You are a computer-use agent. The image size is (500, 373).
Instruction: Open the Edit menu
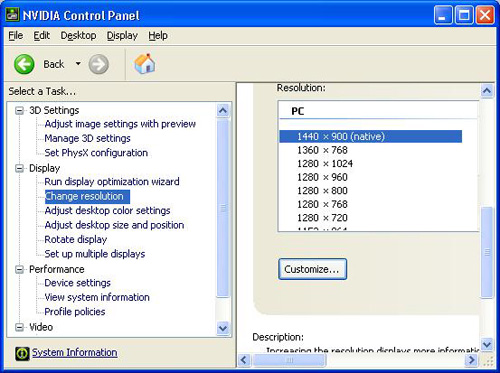(x=42, y=35)
